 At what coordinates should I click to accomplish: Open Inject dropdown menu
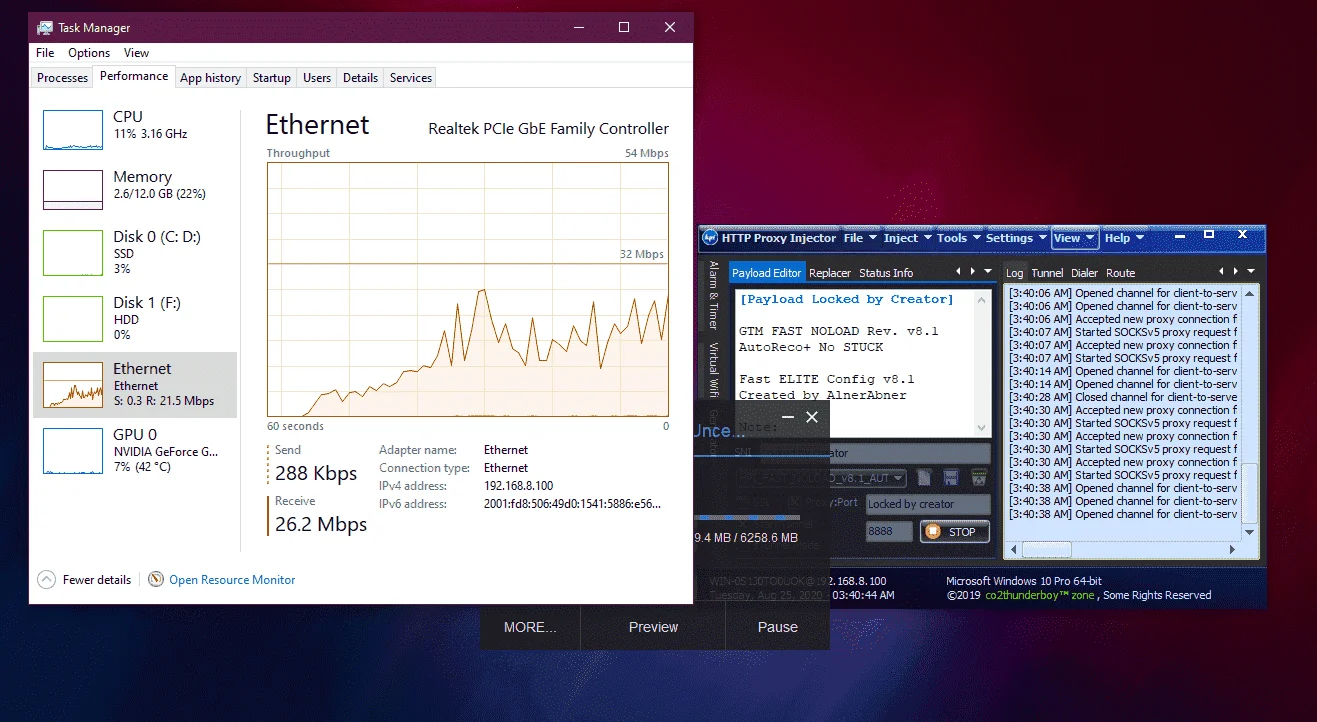[x=908, y=238]
